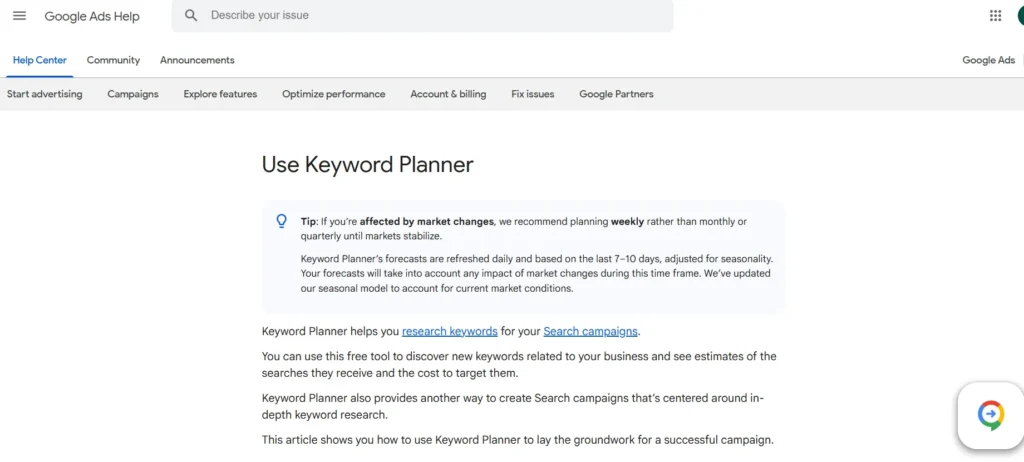Click the lightbulb tip icon
This screenshot has width=1024, height=462.
tap(281, 222)
